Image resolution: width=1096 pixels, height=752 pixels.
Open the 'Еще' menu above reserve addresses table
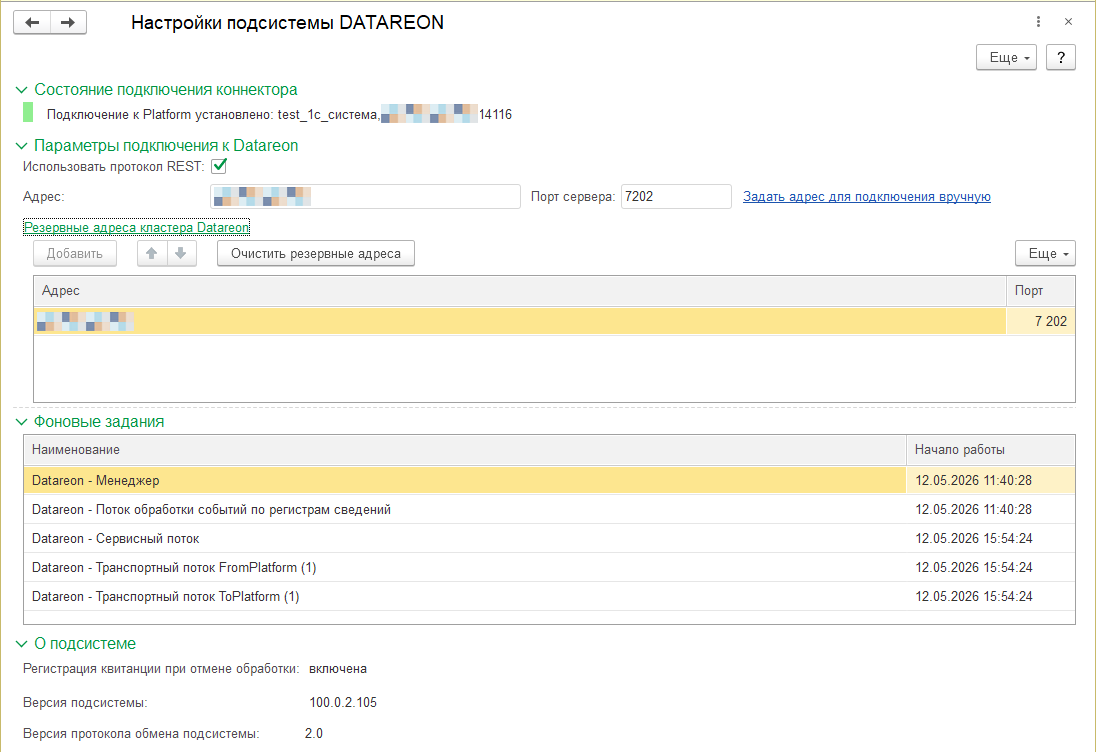tap(1045, 253)
